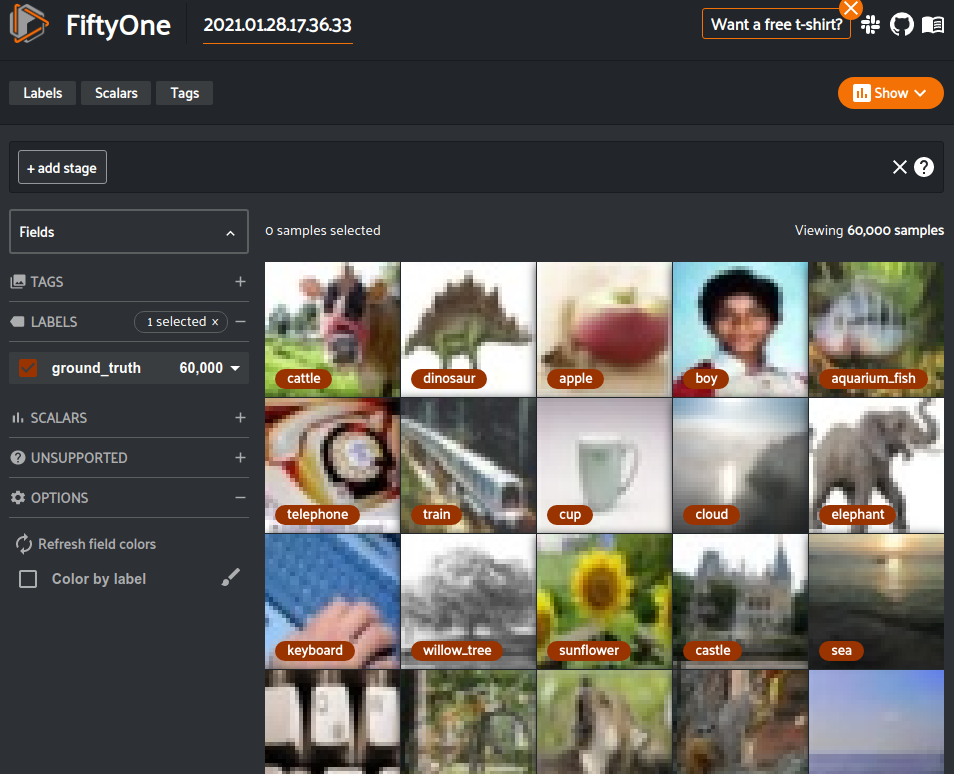954x774 pixels.
Task: Open the documentation book icon
Action: [x=933, y=24]
